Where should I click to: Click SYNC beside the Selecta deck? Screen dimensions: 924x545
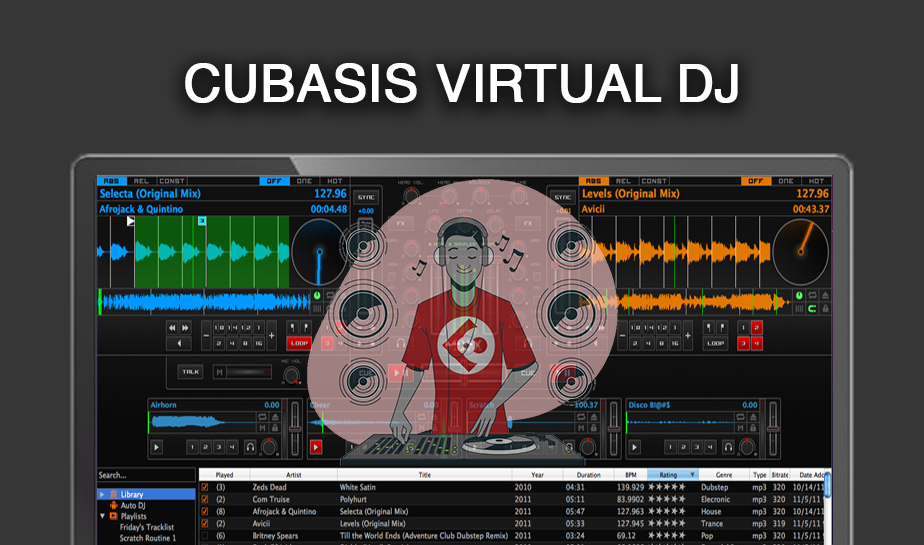click(x=366, y=197)
